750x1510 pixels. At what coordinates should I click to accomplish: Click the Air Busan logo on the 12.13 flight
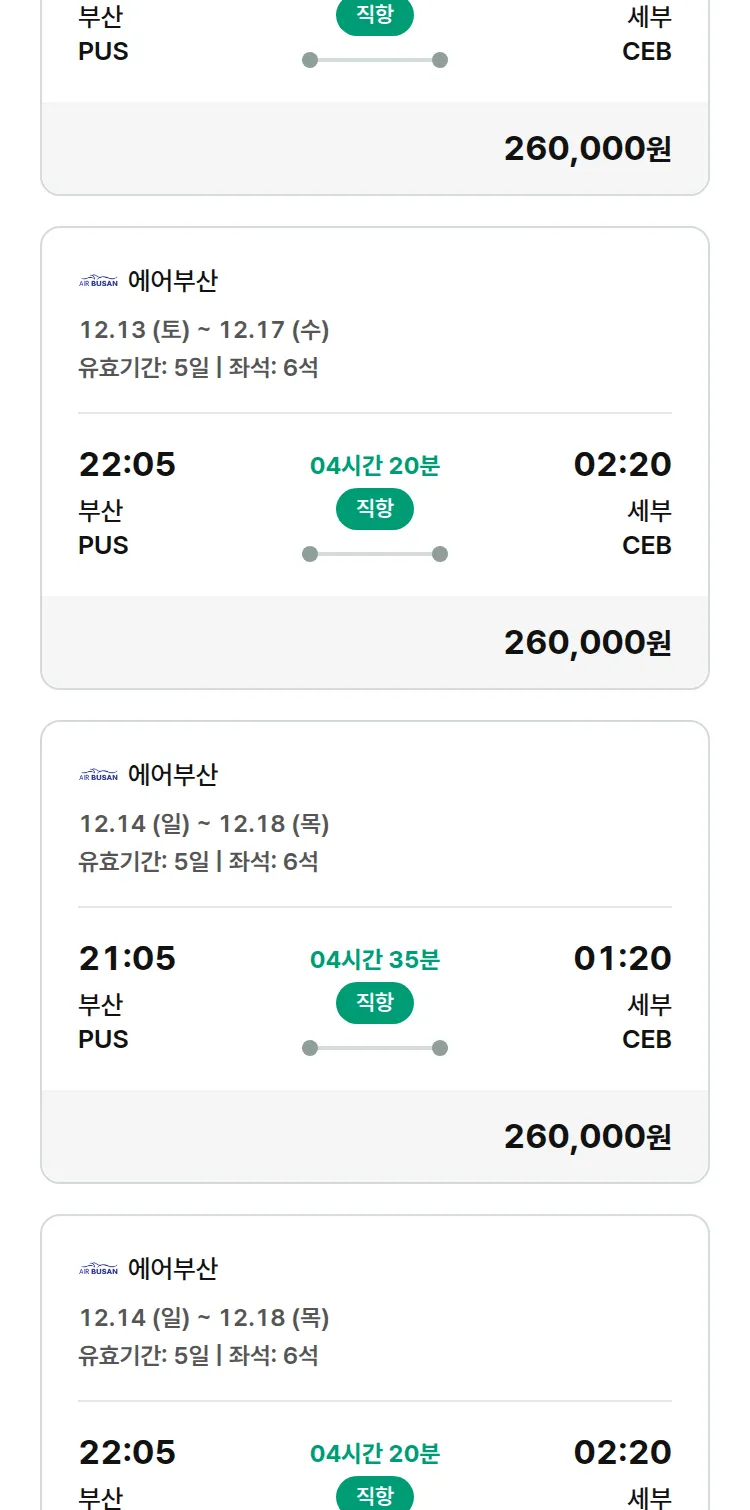(x=98, y=281)
